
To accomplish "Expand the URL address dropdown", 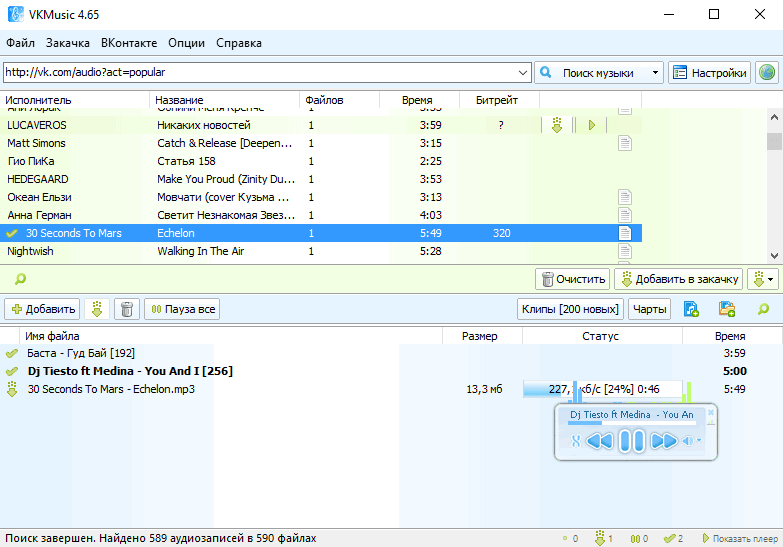I will point(522,72).
